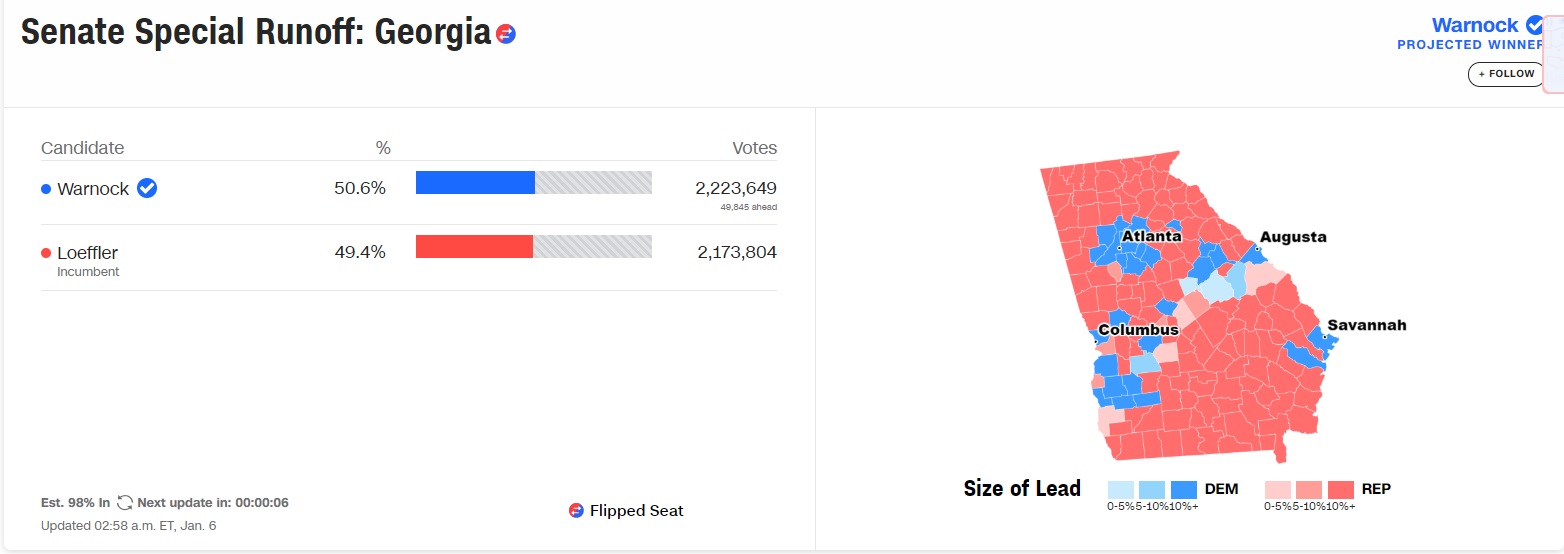Click the Votes column header
This screenshot has height=554, width=1564.
(755, 148)
